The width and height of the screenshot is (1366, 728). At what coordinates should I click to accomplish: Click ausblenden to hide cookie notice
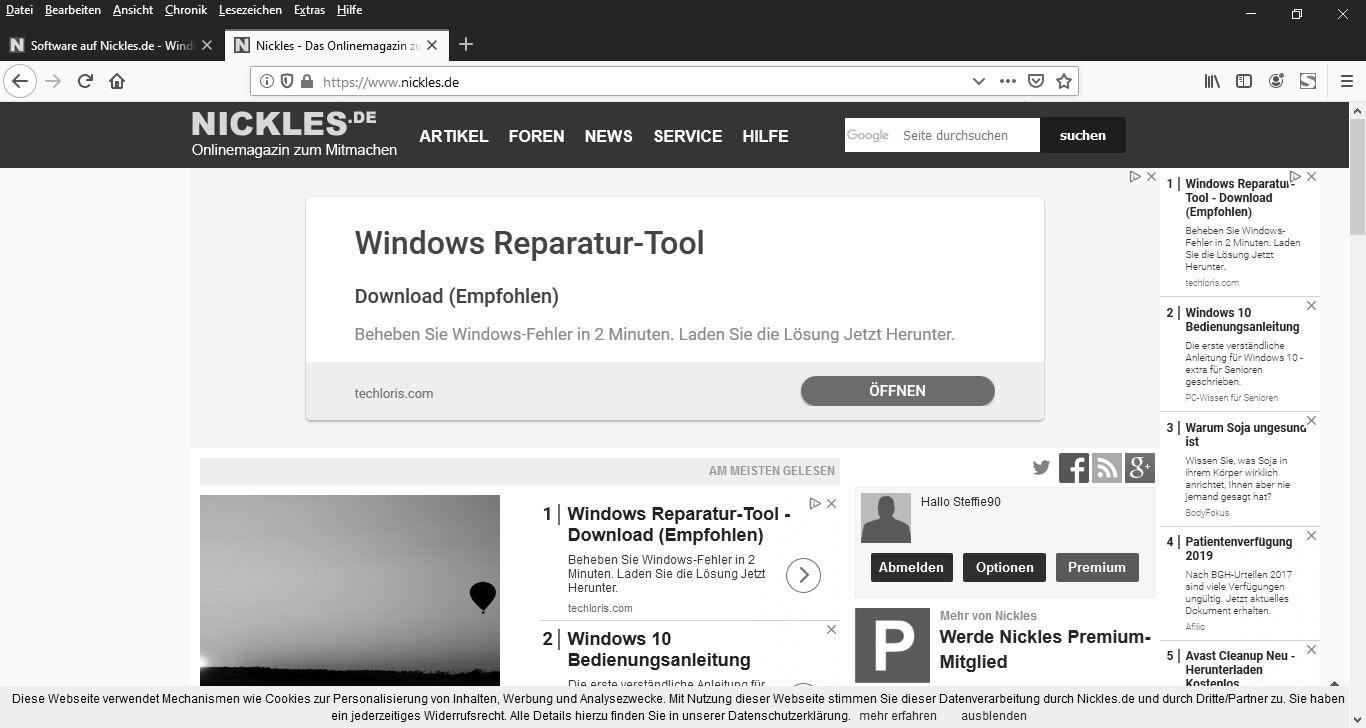(x=994, y=716)
